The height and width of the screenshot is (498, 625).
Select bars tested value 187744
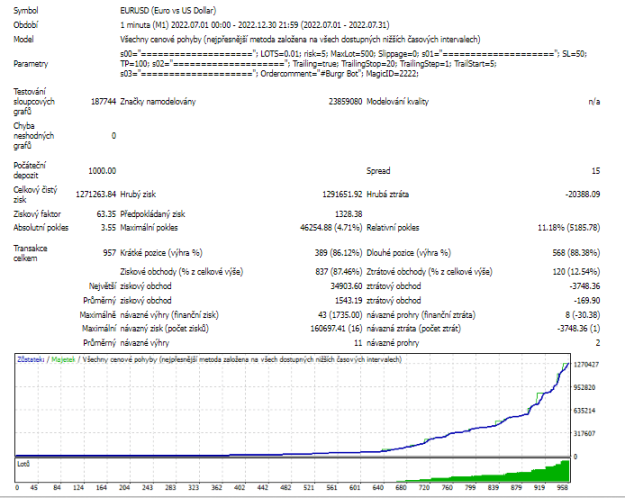pyautogui.click(x=103, y=102)
